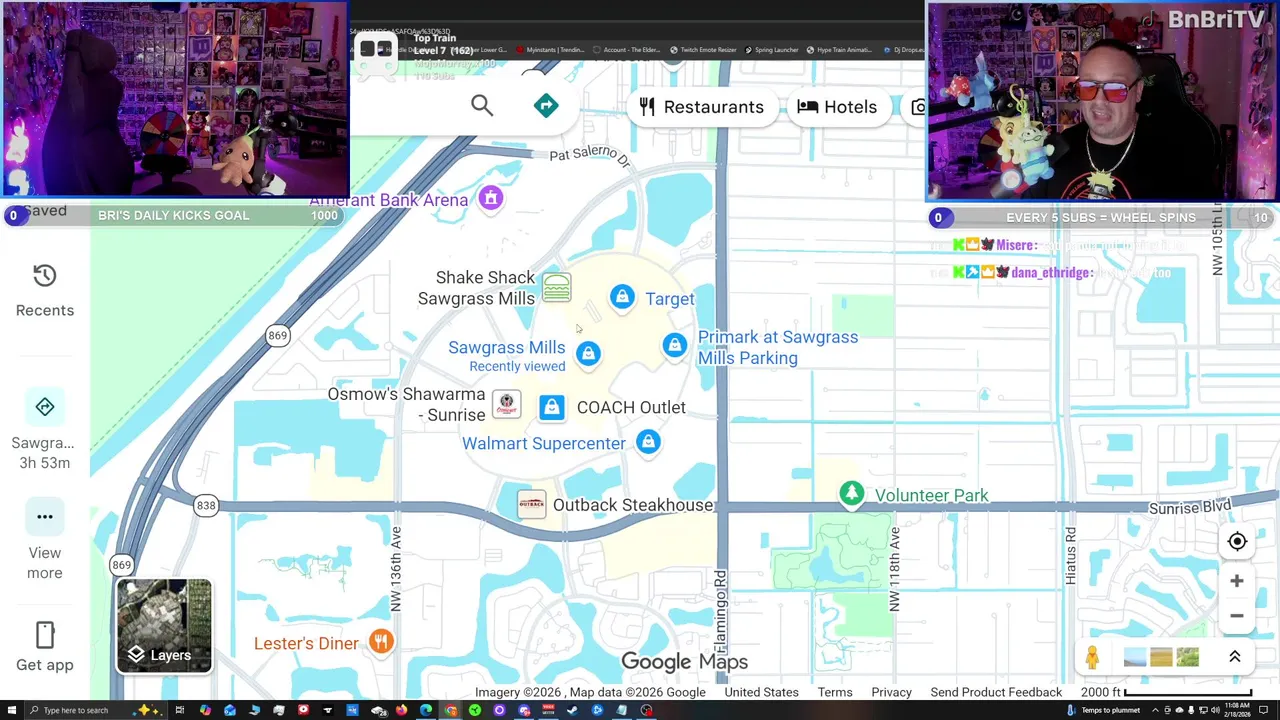Viewport: 1280px width, 720px height.
Task: Pick up the Street View pegman
Action: coord(1092,657)
